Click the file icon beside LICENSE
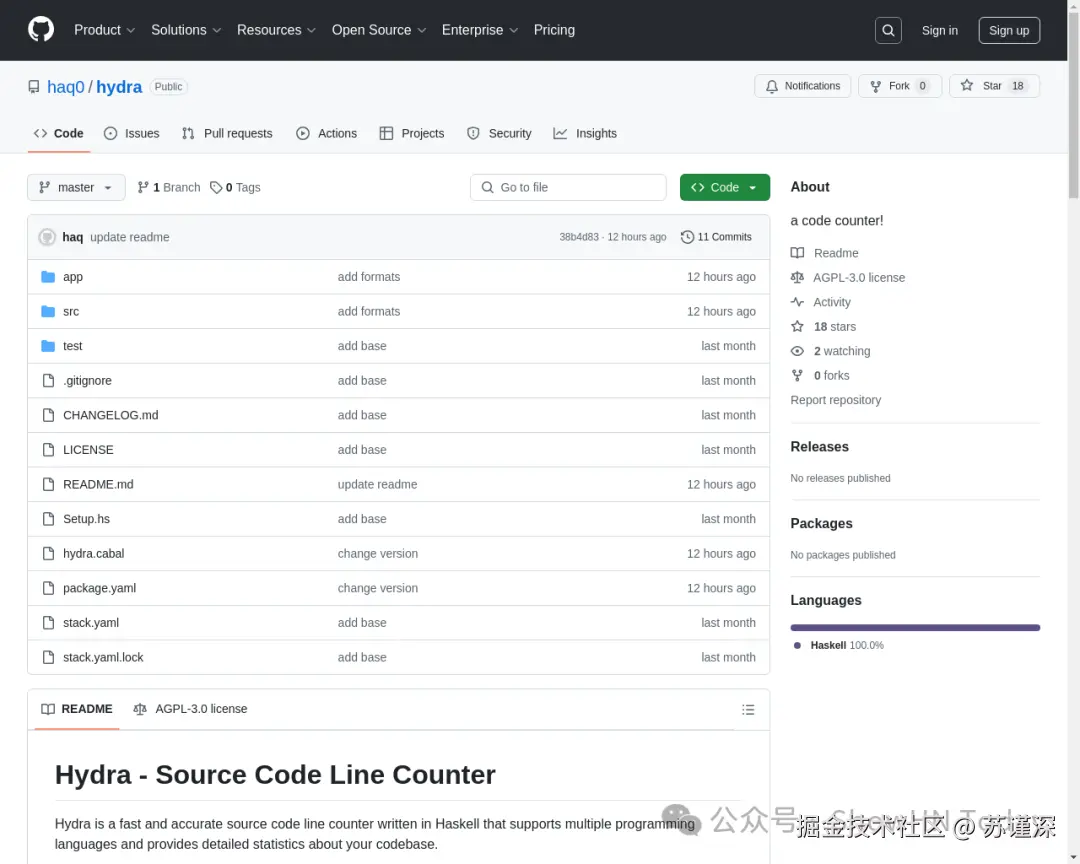This screenshot has height=864, width=1080. coord(48,450)
